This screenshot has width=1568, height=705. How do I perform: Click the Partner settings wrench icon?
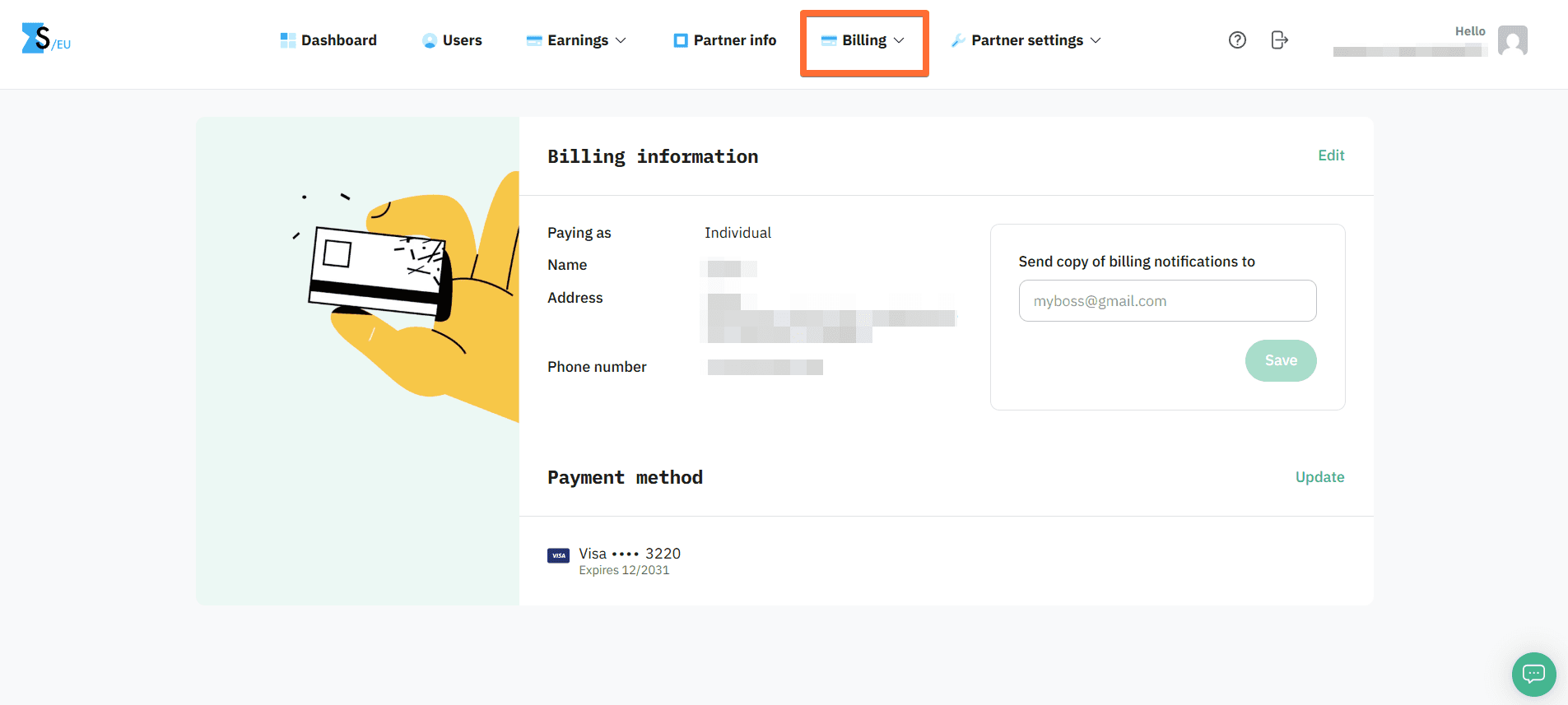click(958, 40)
